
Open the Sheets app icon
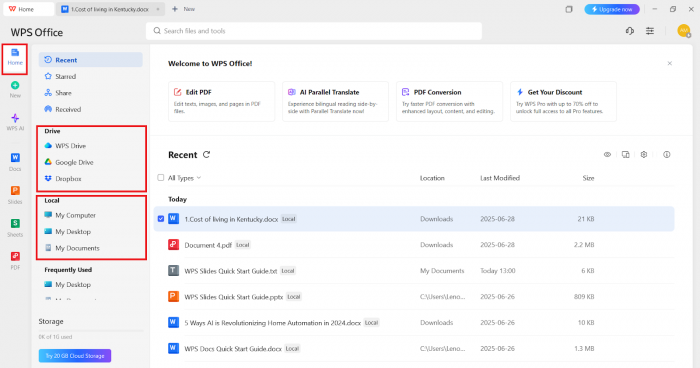pos(15,227)
